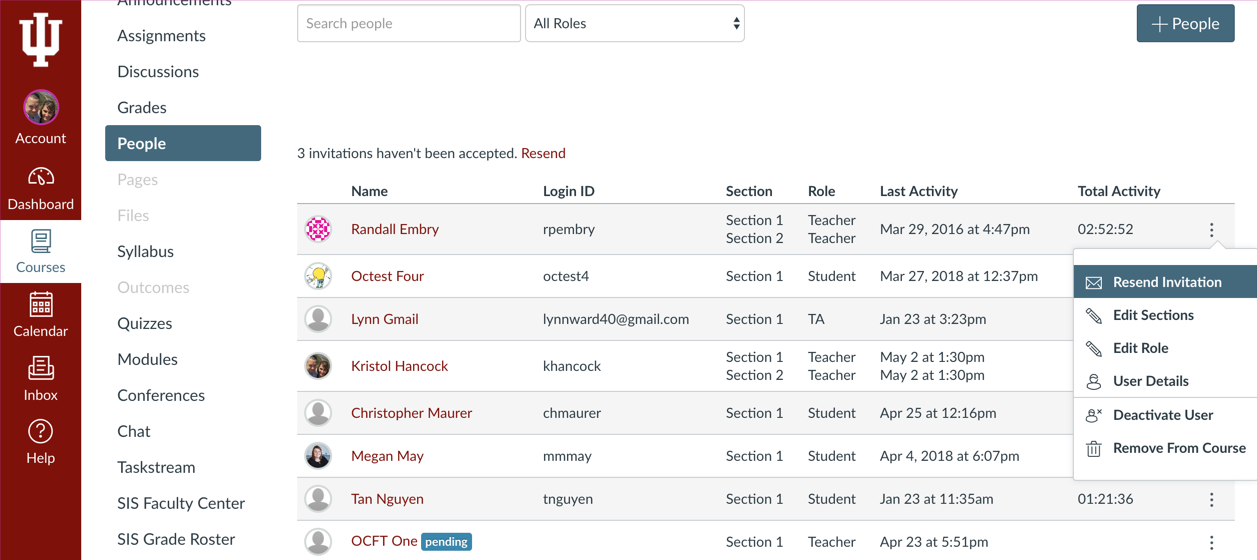Open Taskstream in course navigation

(156, 467)
